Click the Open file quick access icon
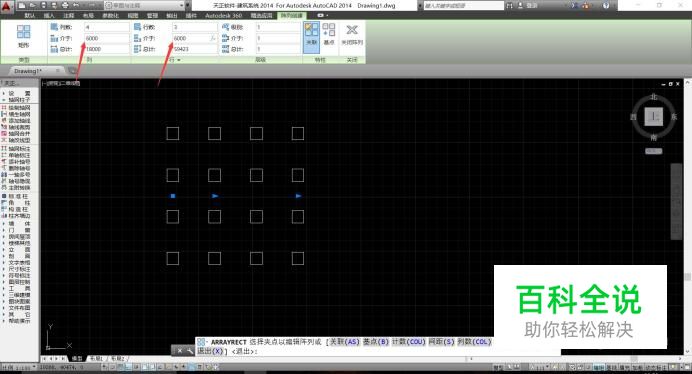This screenshot has width=692, height=374. (33, 5)
